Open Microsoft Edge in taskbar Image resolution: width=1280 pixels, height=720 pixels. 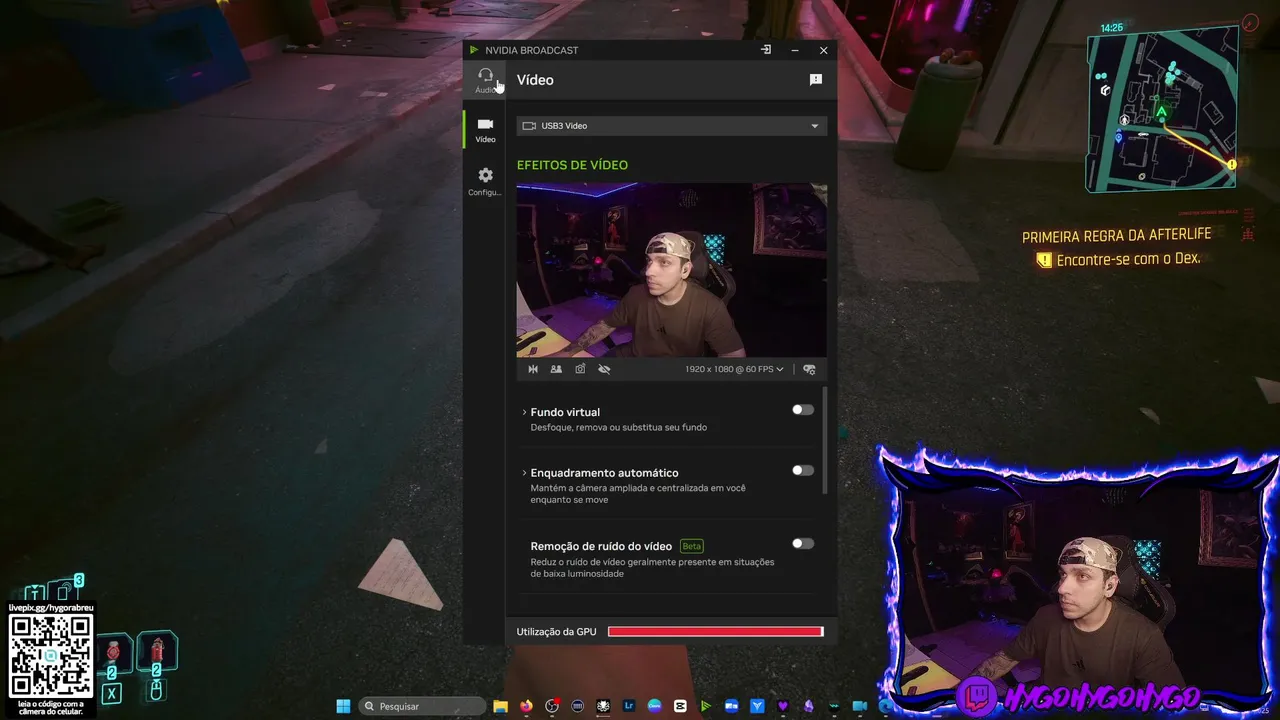coord(885,706)
